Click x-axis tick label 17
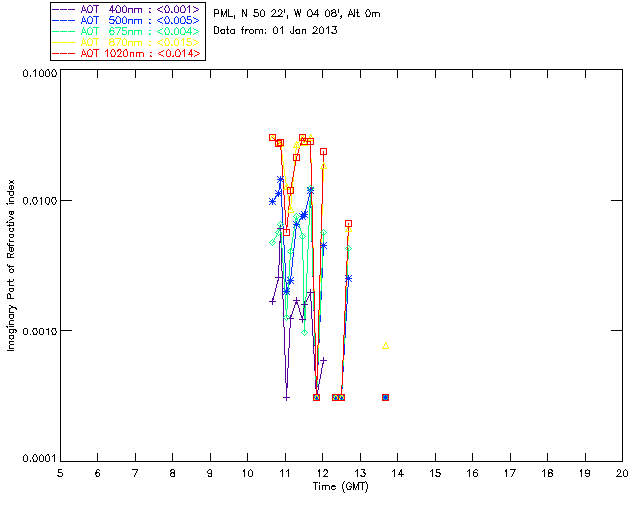Screen dimensions: 640x512 (x=510, y=473)
